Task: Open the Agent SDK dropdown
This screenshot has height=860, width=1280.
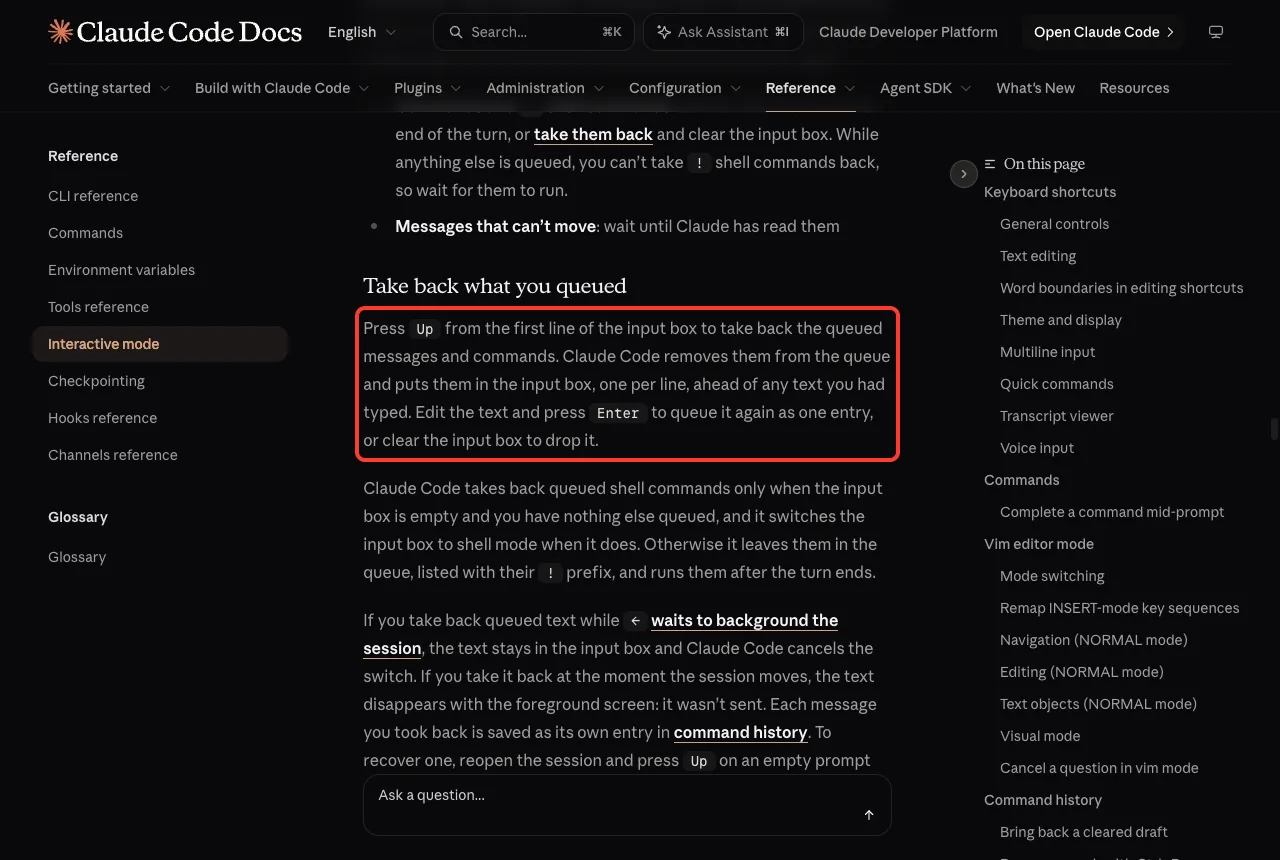Action: [926, 88]
